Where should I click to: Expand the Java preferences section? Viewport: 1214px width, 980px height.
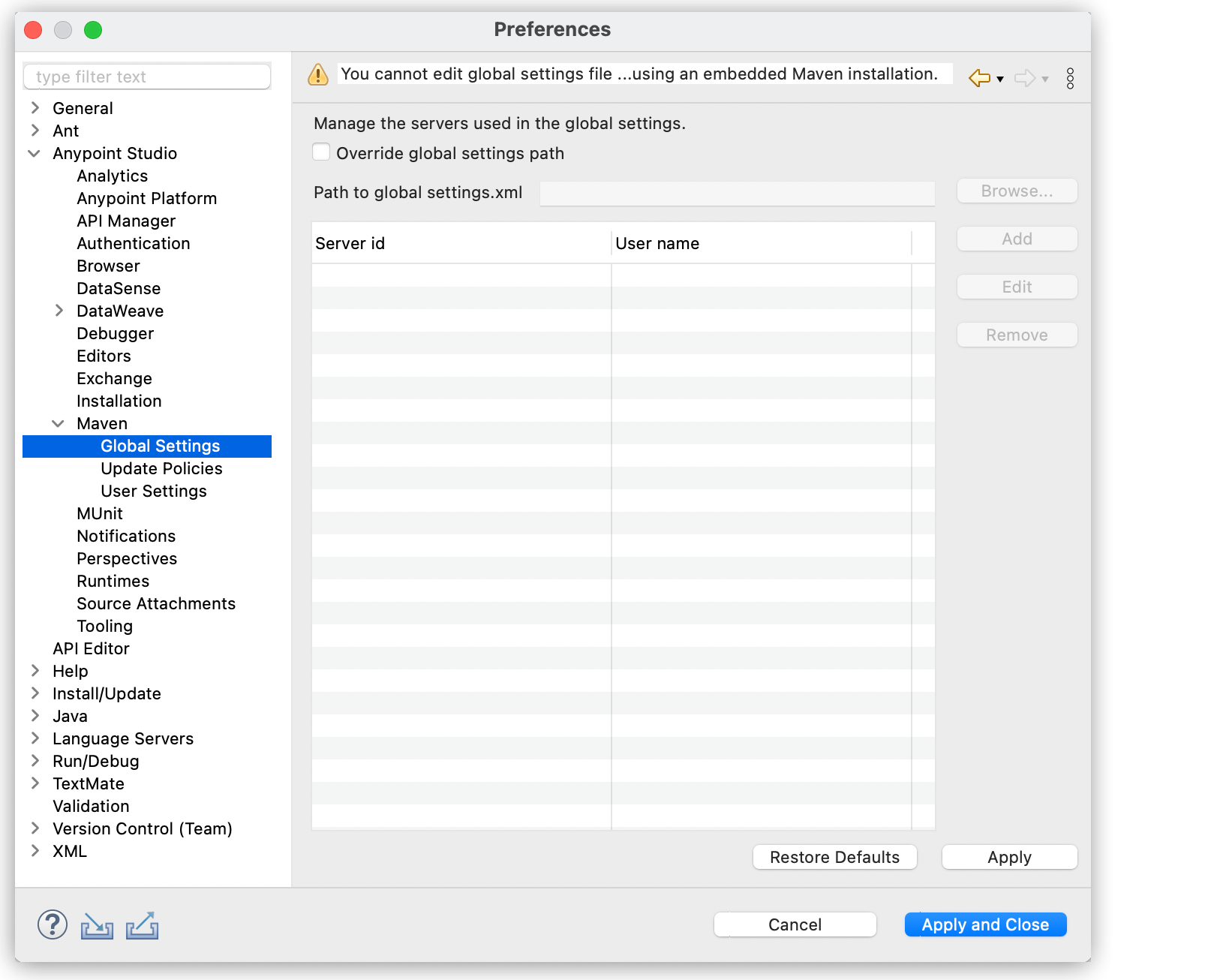[x=35, y=715]
